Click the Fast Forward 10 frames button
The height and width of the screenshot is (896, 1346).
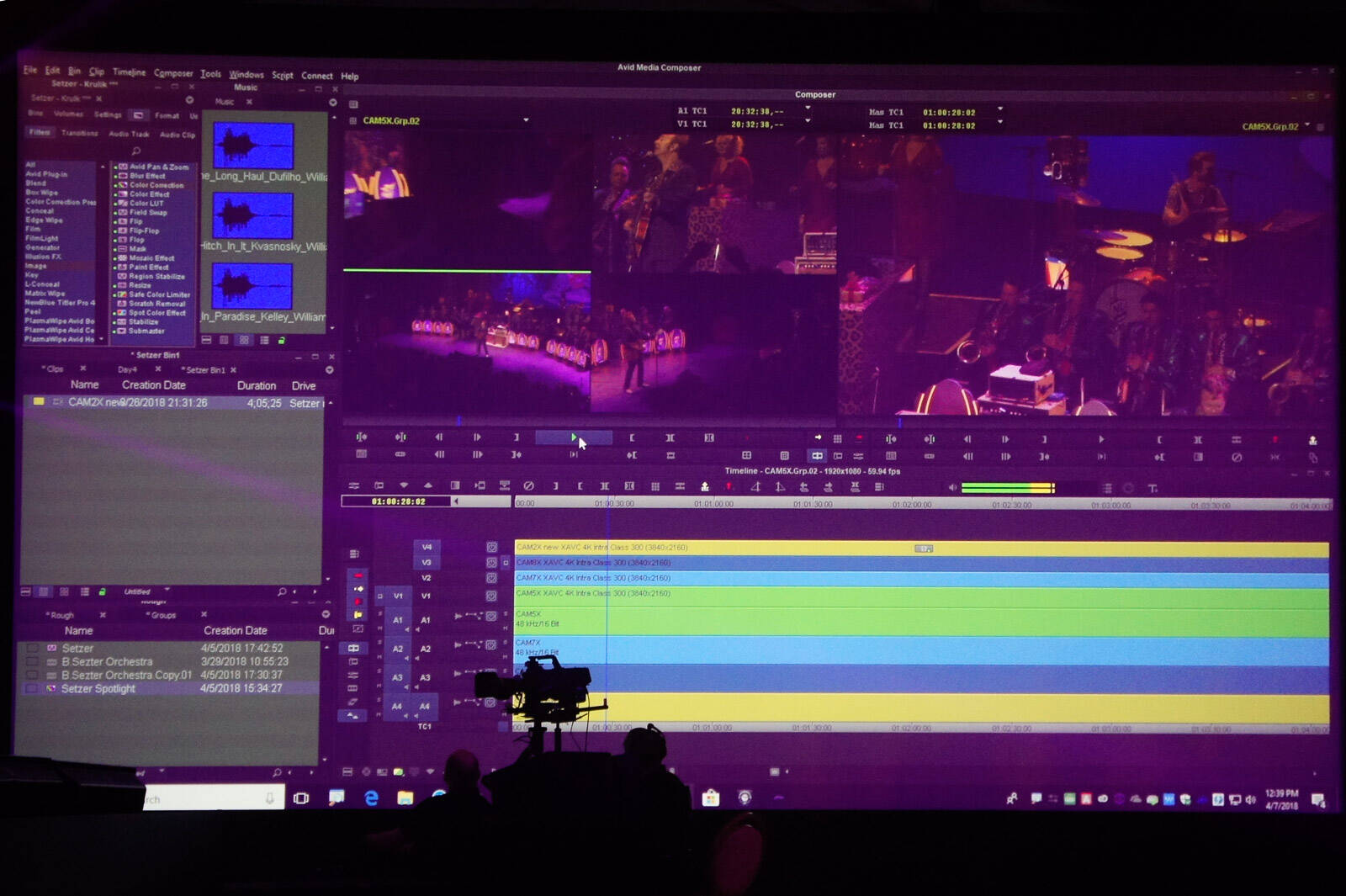(477, 455)
